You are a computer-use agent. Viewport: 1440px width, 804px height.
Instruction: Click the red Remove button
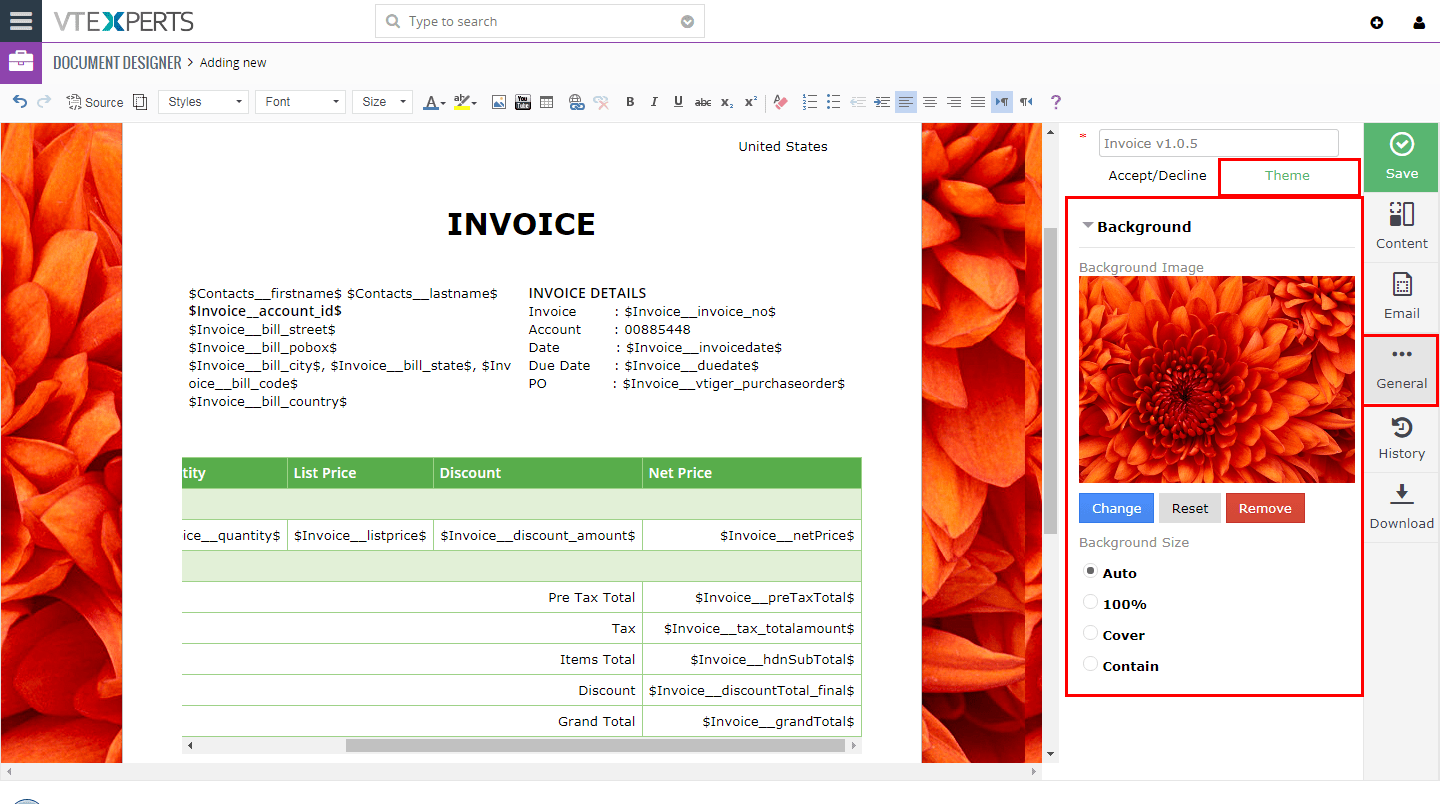1265,508
